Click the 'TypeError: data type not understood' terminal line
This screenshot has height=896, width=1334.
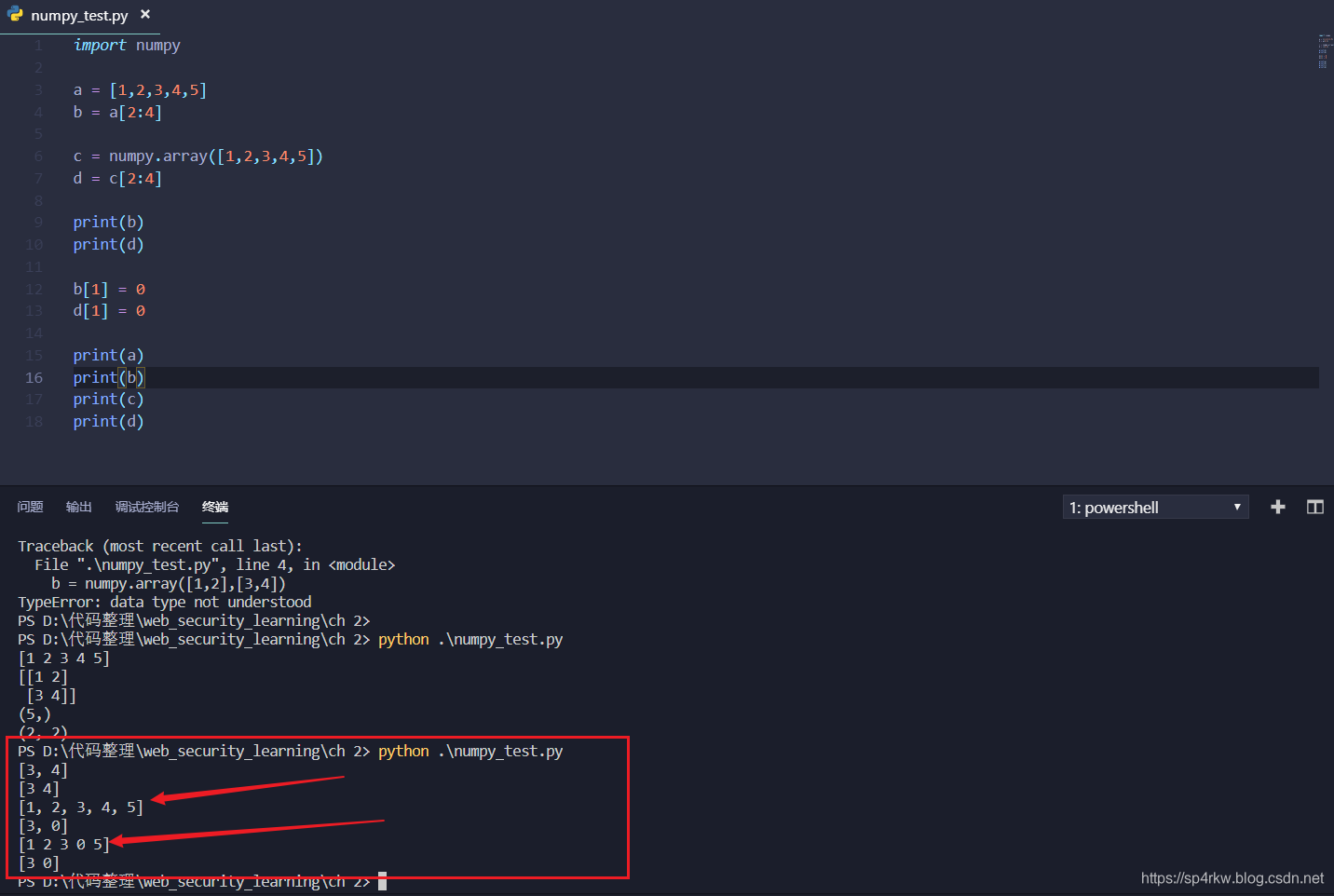tap(165, 603)
